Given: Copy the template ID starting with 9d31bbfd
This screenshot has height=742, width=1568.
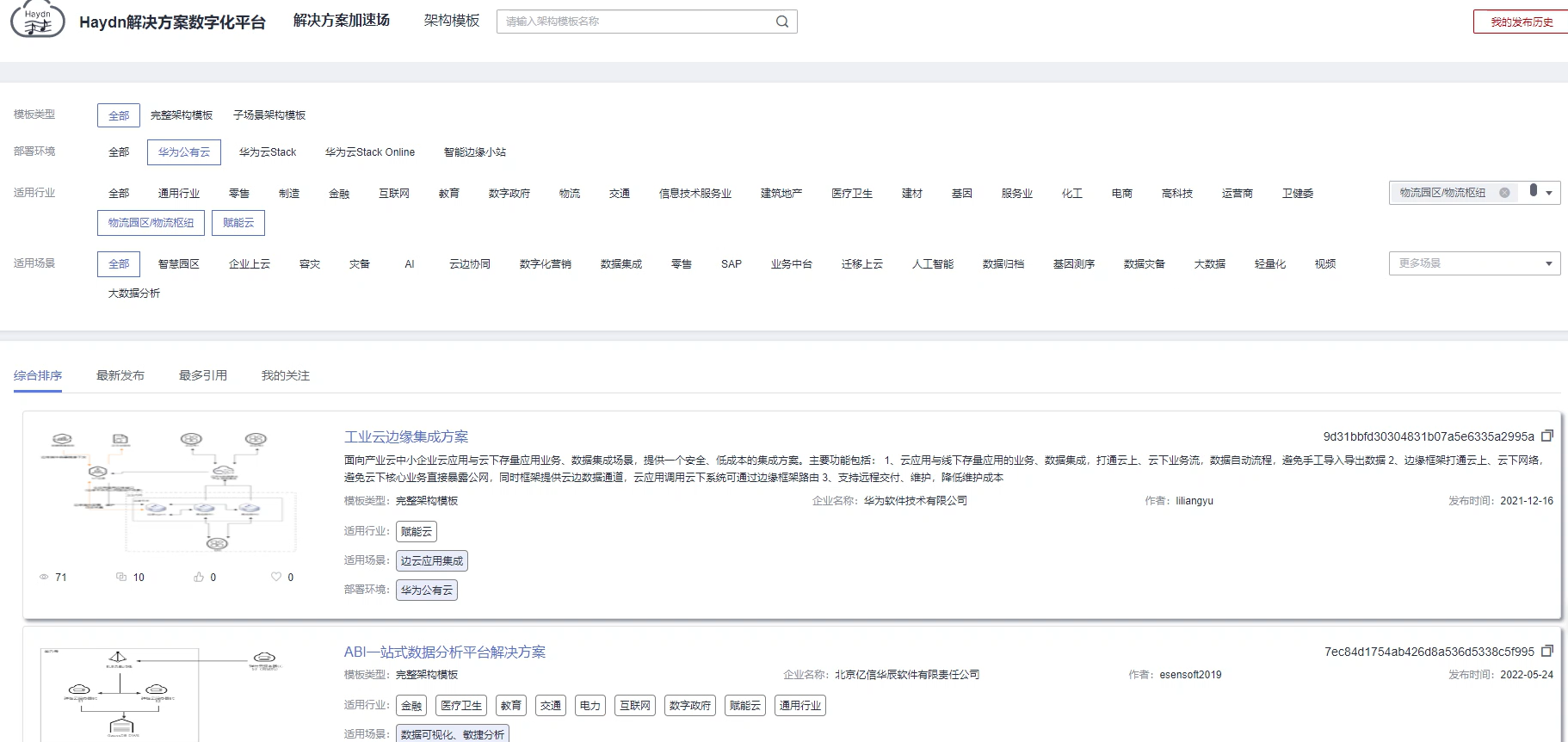Looking at the screenshot, I should click(x=1546, y=436).
